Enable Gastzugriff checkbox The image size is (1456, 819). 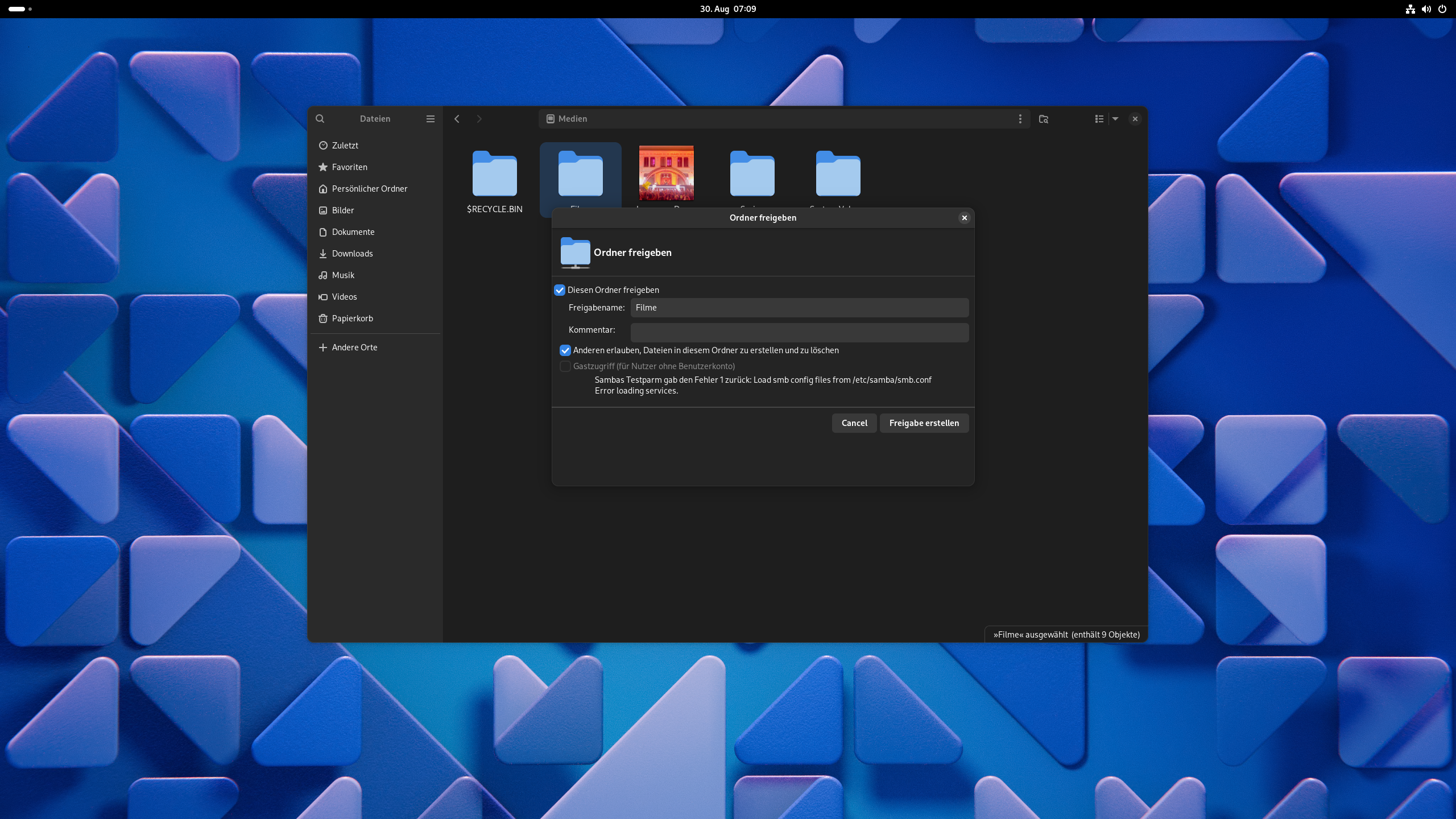[x=565, y=366]
